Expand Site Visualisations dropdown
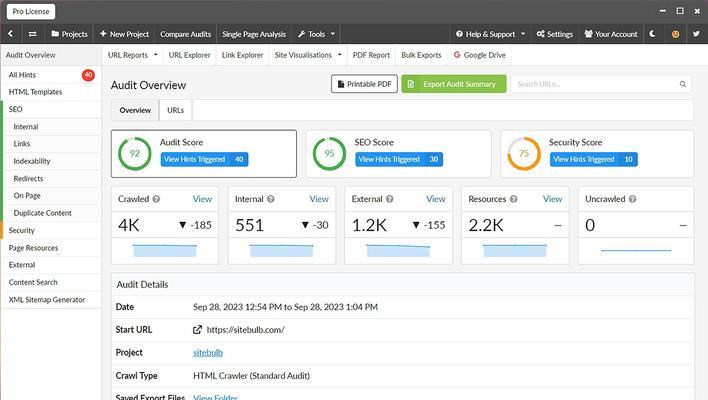The height and width of the screenshot is (400, 708). 308,55
